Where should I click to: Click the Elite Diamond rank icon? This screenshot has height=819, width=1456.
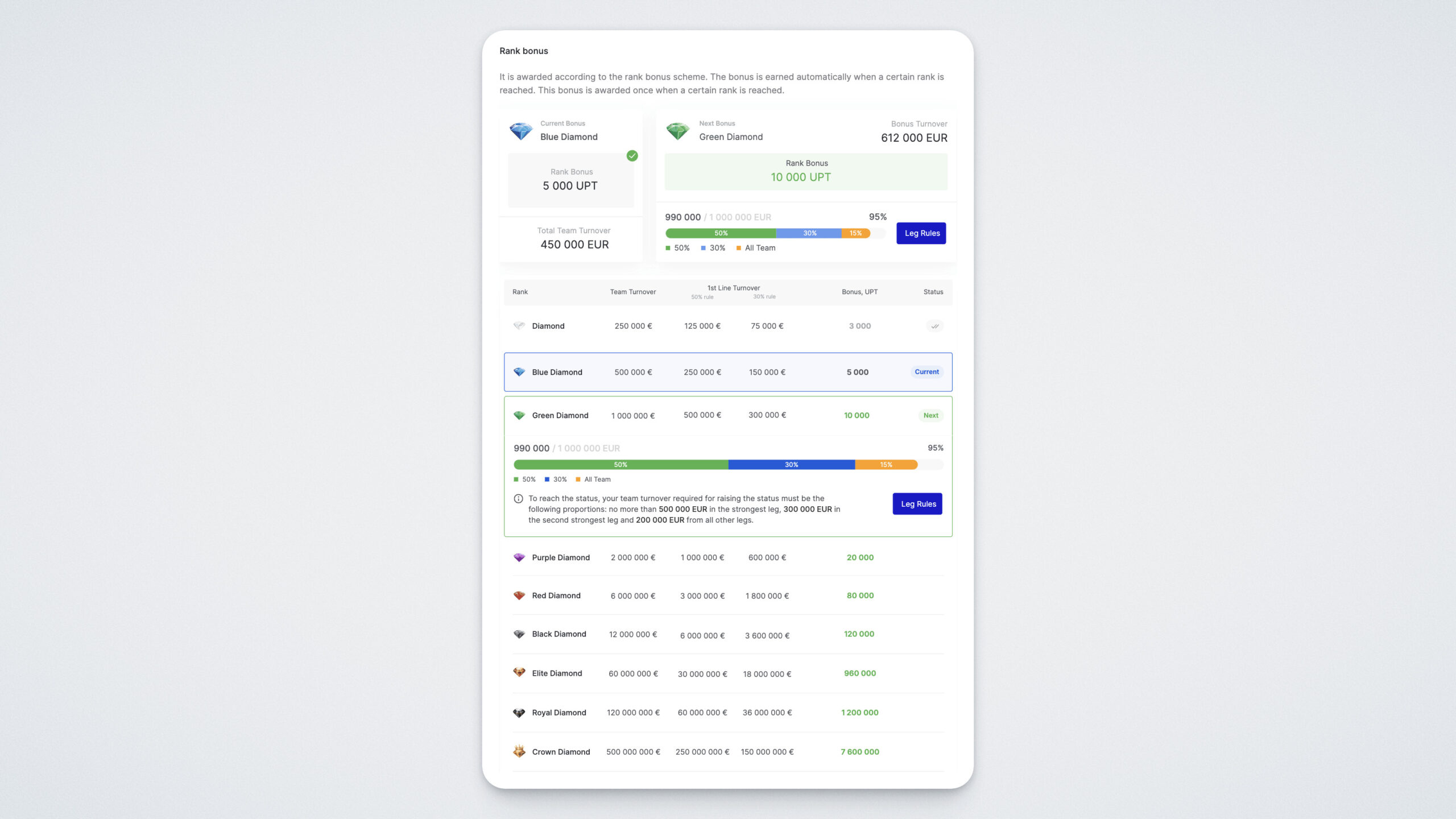point(519,673)
